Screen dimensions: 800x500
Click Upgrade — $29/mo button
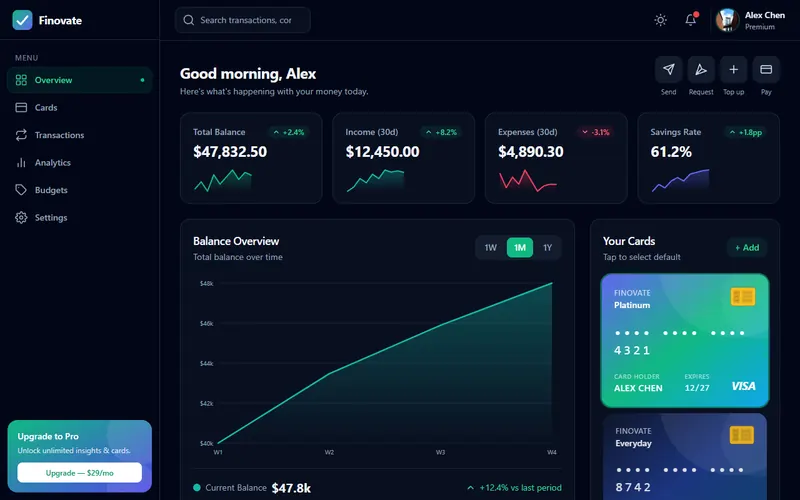pyautogui.click(x=80, y=472)
